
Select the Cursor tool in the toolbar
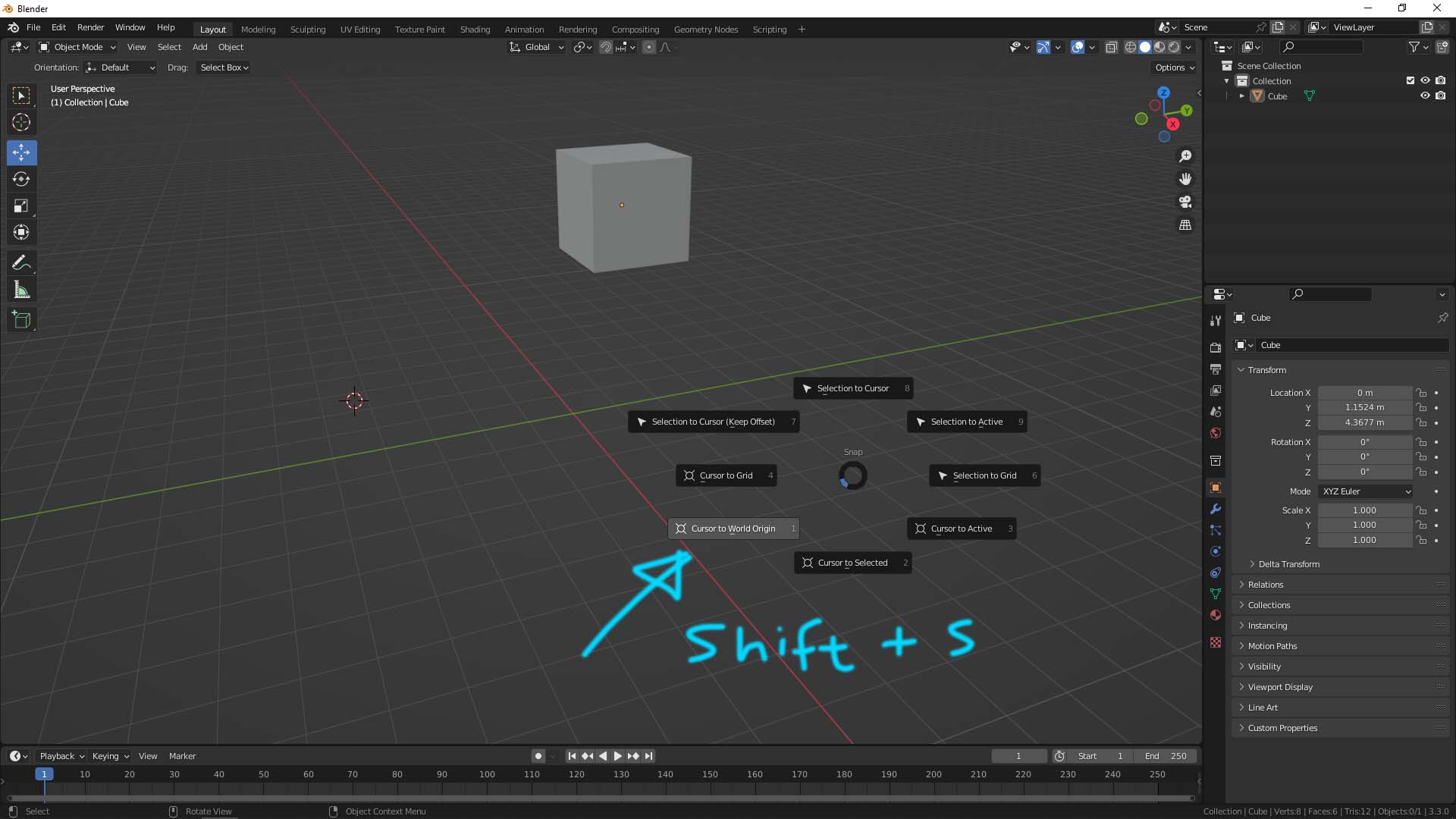[21, 122]
